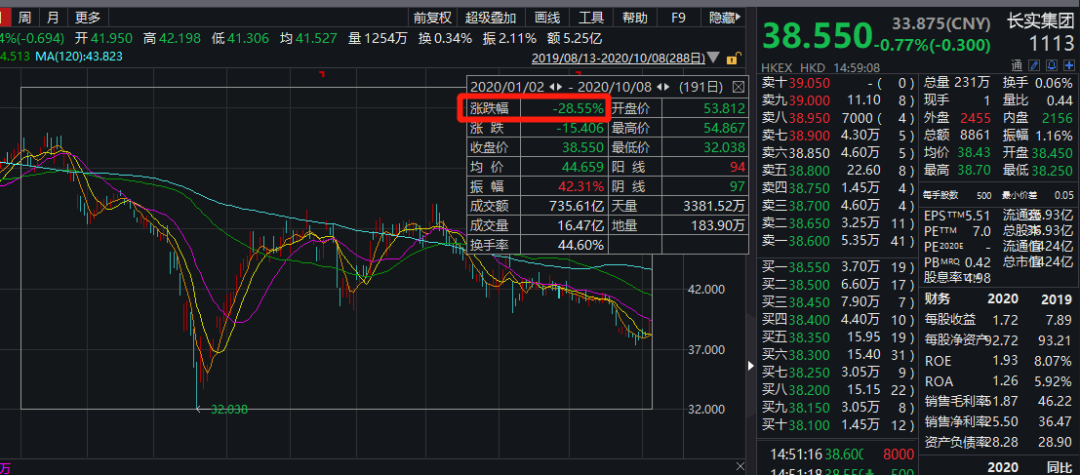The image size is (1080, 475).
Task: Close the interval statistics popup
Action: 739,87
